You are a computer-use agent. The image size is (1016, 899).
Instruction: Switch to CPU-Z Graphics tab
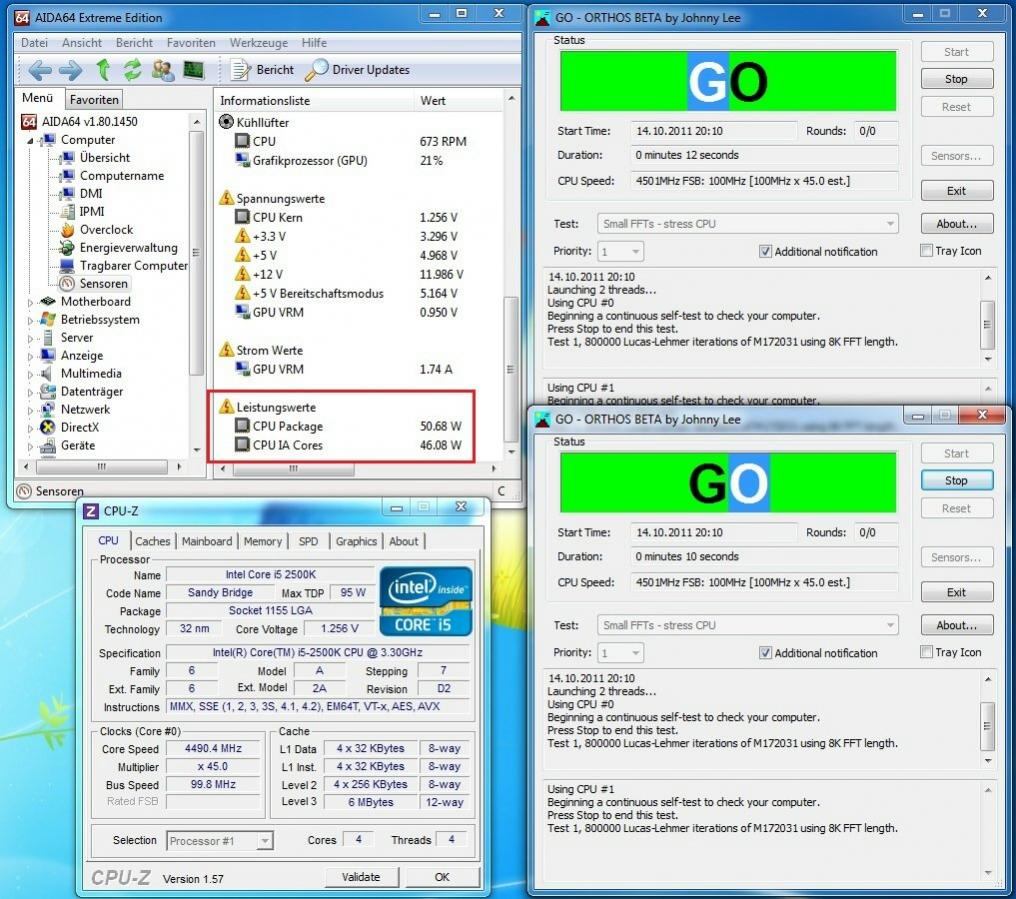356,541
